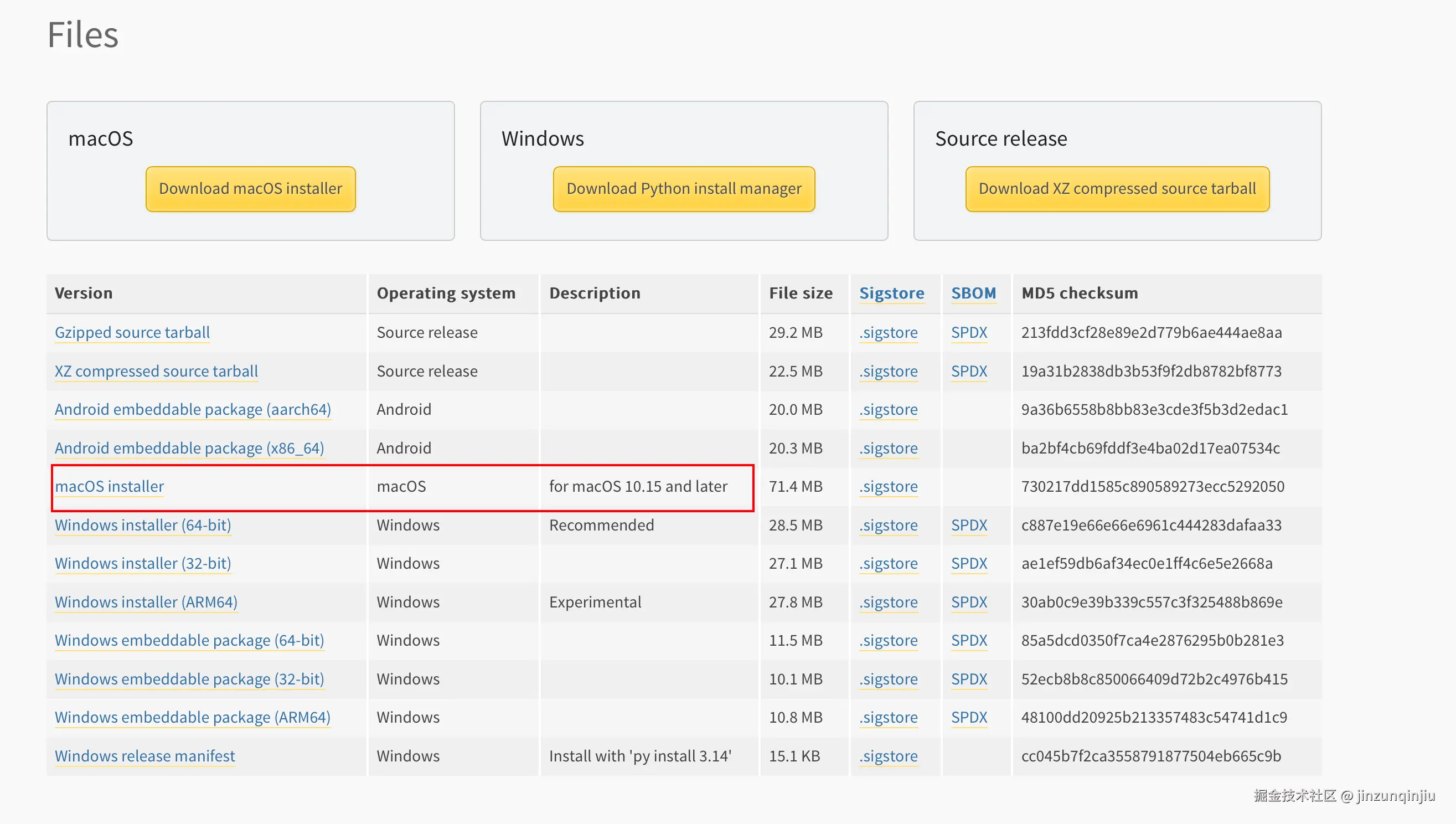The width and height of the screenshot is (1456, 824).
Task: Click the SBOM column header link
Action: 973,292
